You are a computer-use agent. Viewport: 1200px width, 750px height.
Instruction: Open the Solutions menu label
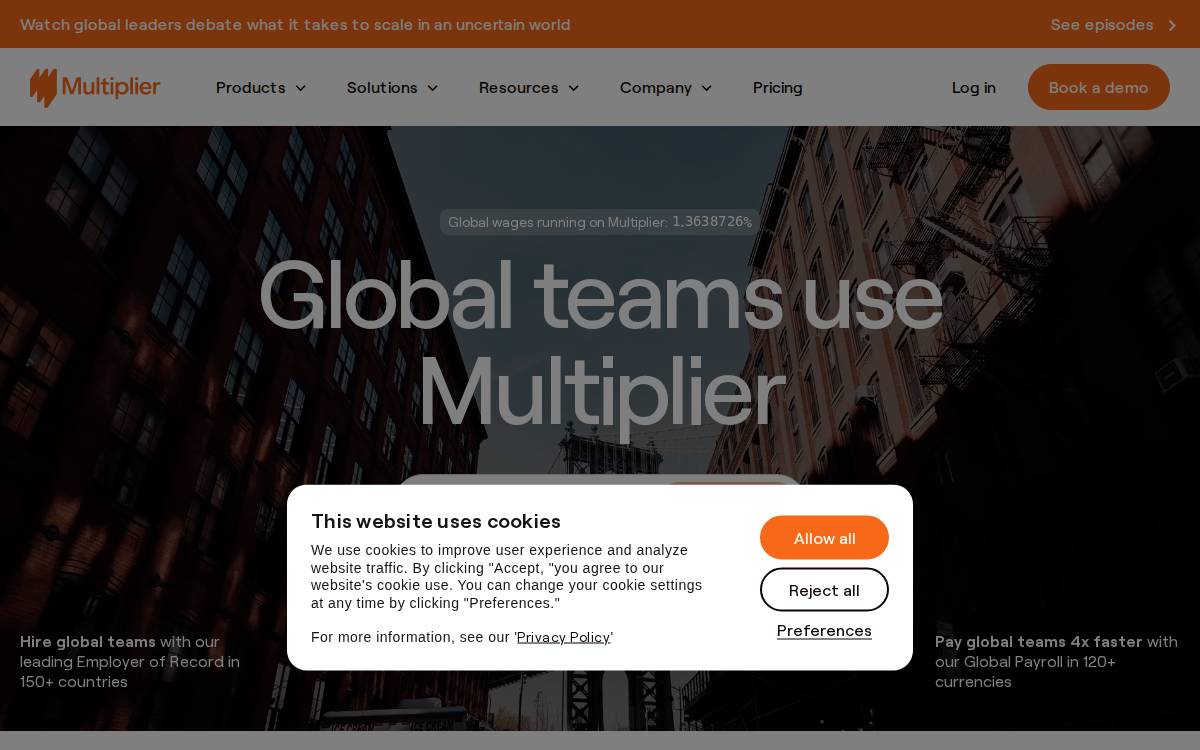click(382, 88)
